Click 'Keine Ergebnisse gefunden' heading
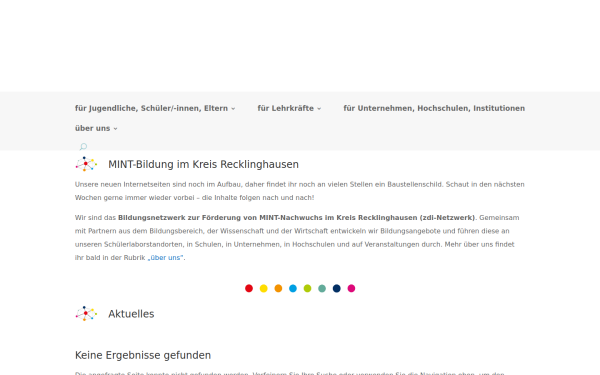This screenshot has width=600, height=375. click(x=143, y=355)
